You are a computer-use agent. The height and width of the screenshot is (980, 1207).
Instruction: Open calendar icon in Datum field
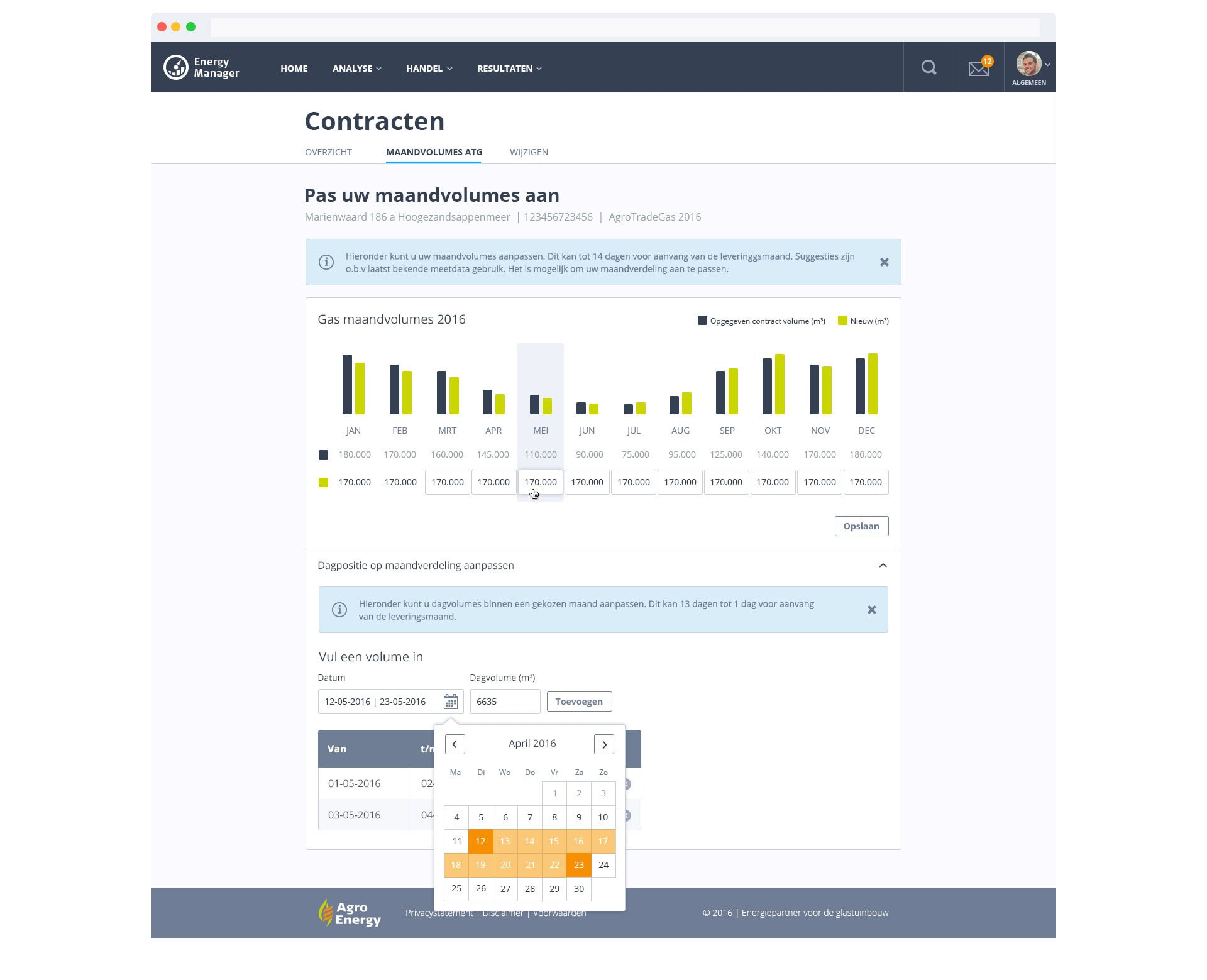451,702
